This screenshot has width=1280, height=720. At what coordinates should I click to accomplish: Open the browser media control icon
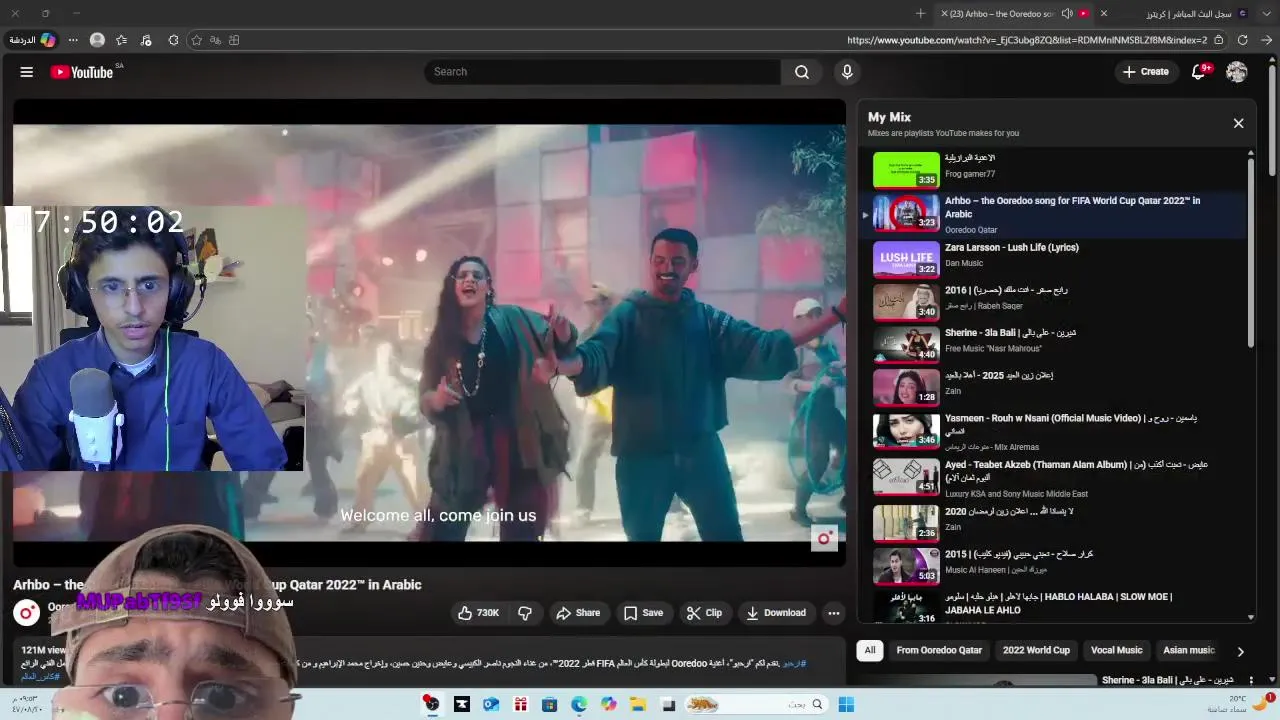[146, 40]
